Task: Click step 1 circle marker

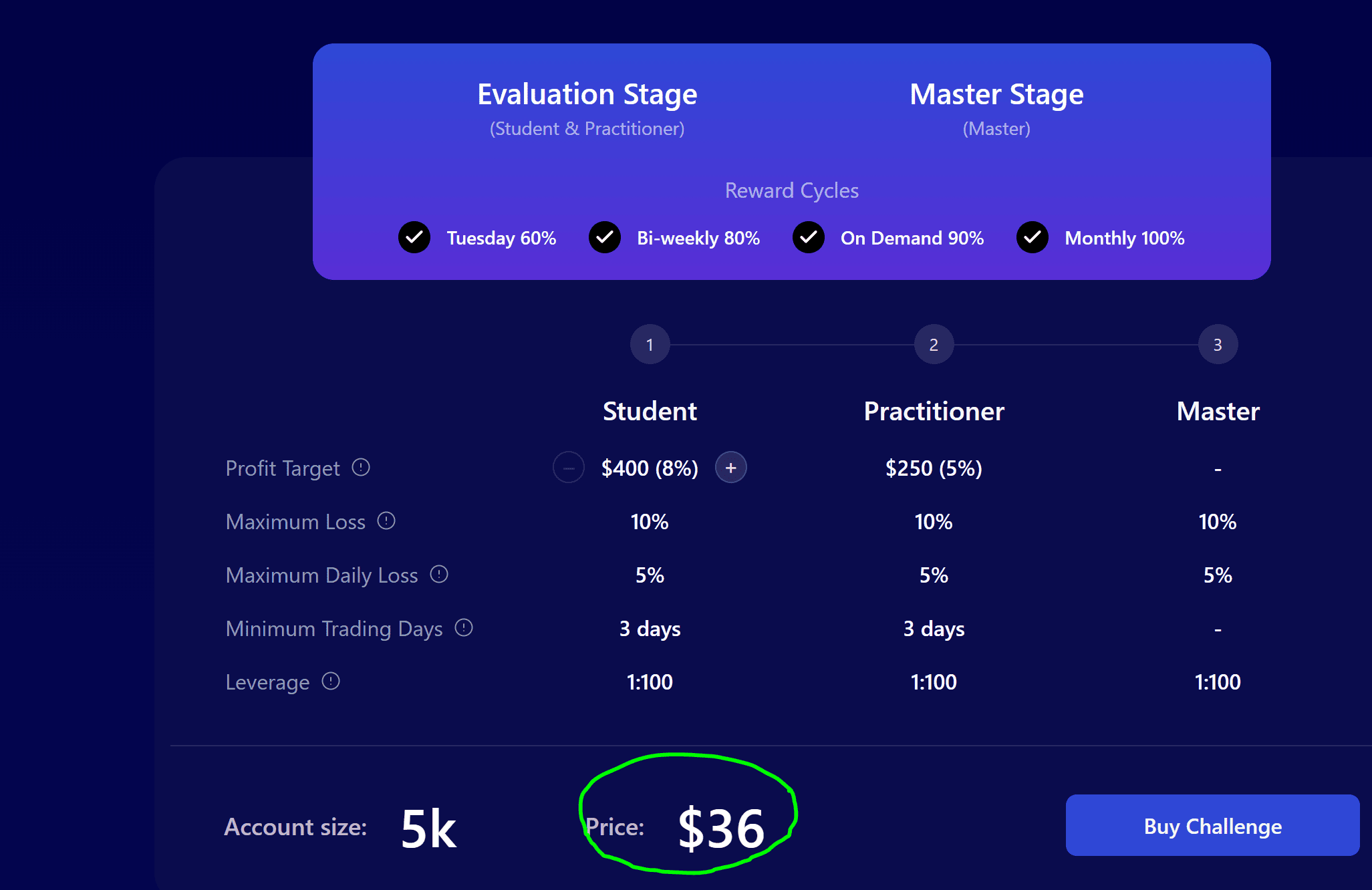Action: pyautogui.click(x=650, y=345)
